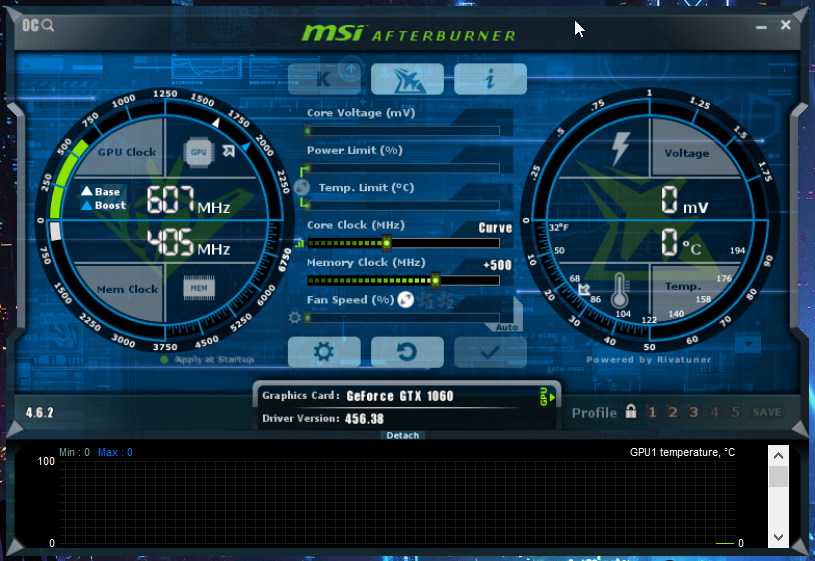This screenshot has width=815, height=561.
Task: Click the GPU1 temperature graph label
Action: click(682, 452)
